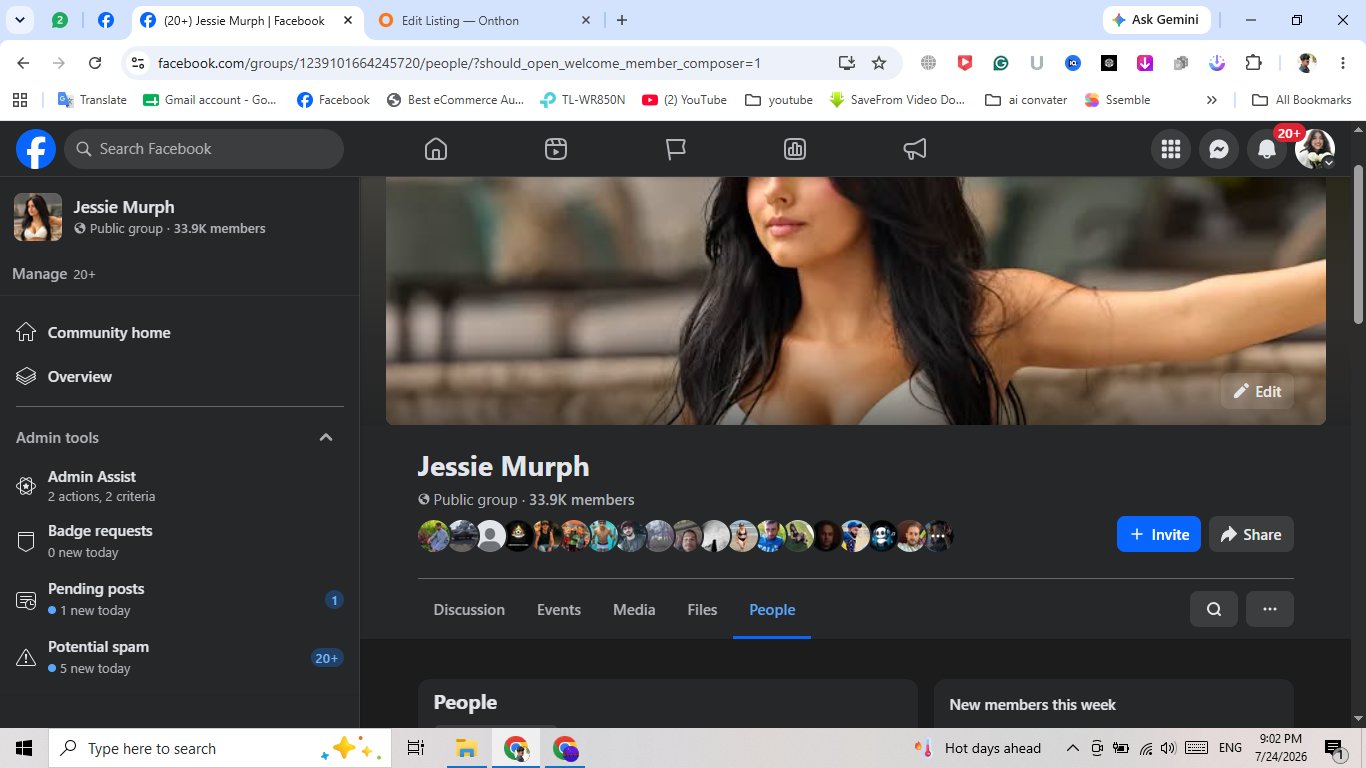
Task: Switch to the Events tab
Action: tap(559, 610)
